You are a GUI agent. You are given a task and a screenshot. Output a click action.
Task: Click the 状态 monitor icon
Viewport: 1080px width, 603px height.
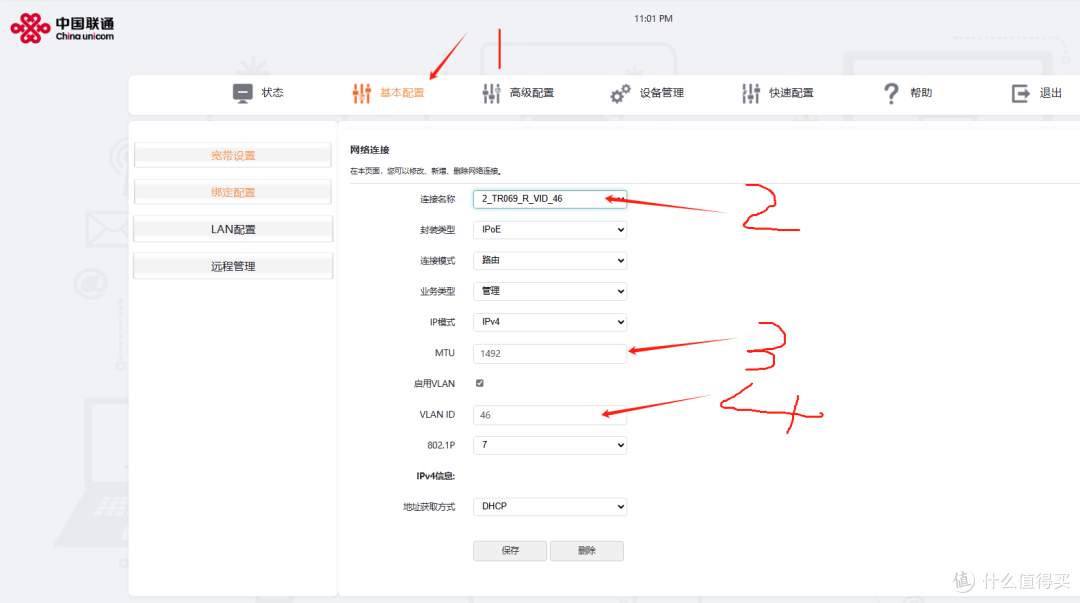242,93
